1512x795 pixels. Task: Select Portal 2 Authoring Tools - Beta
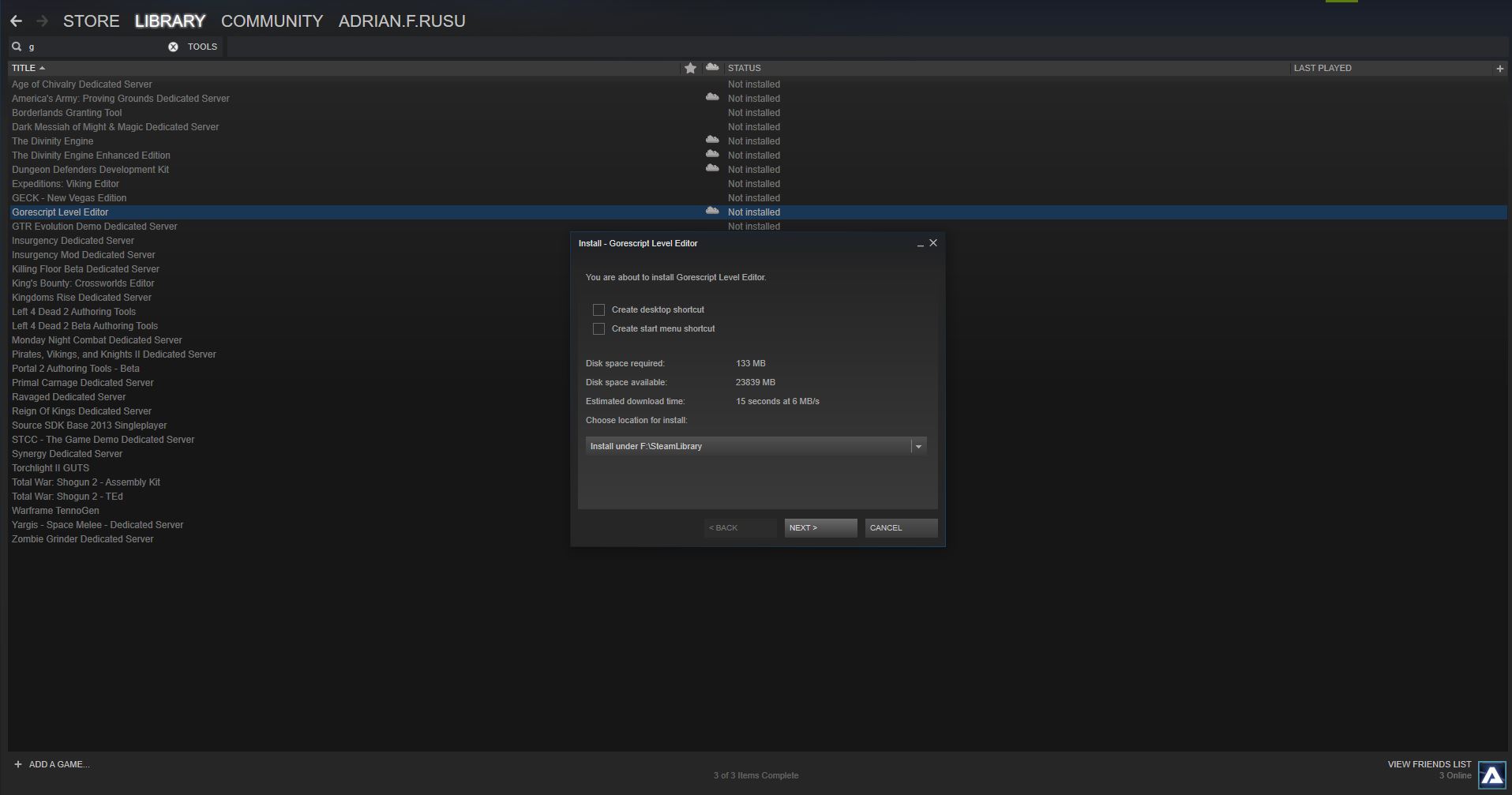pos(76,369)
